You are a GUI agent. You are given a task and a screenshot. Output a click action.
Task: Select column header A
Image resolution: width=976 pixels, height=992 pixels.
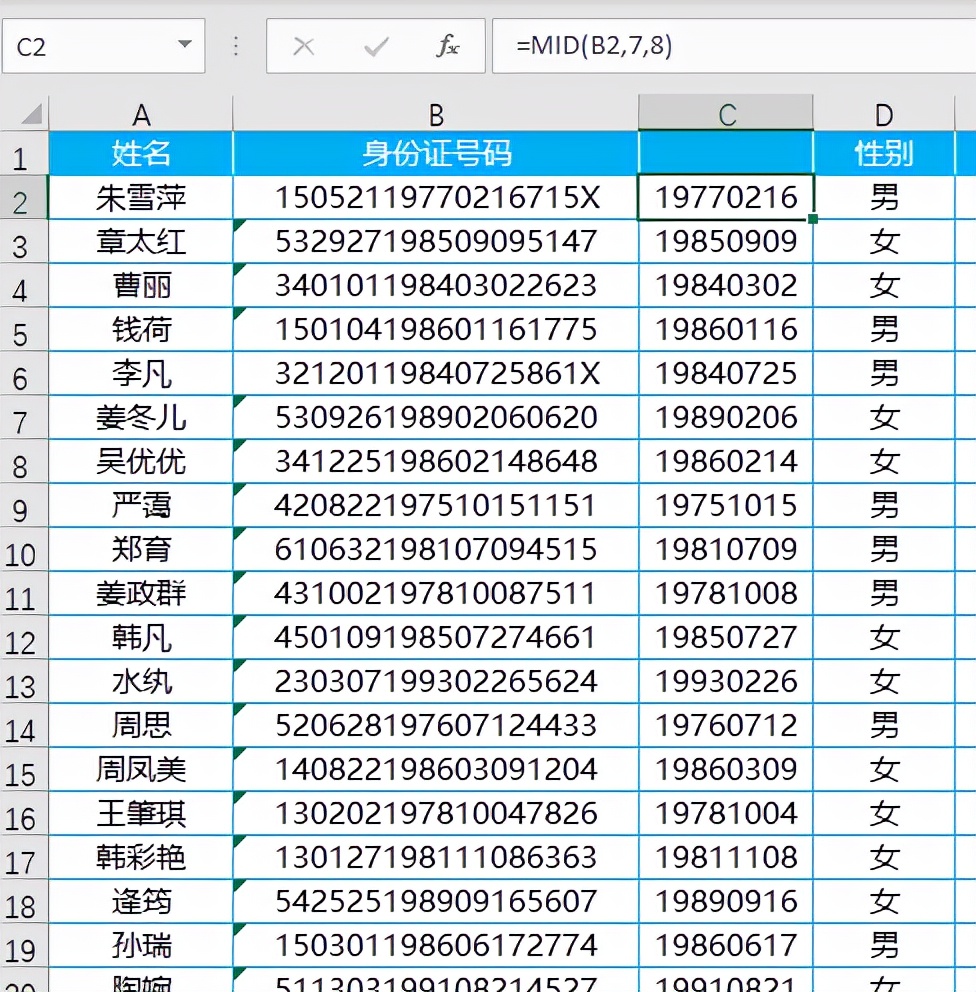(142, 113)
